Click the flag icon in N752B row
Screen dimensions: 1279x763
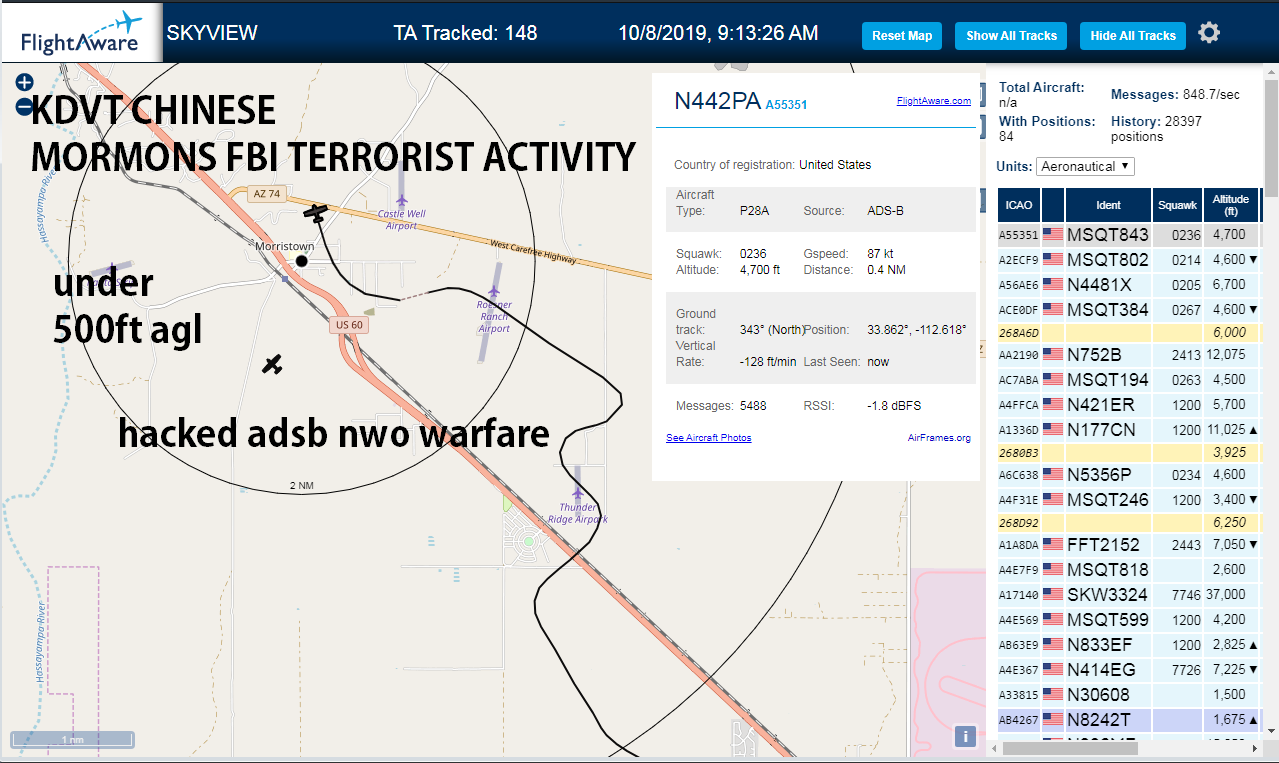[1053, 354]
